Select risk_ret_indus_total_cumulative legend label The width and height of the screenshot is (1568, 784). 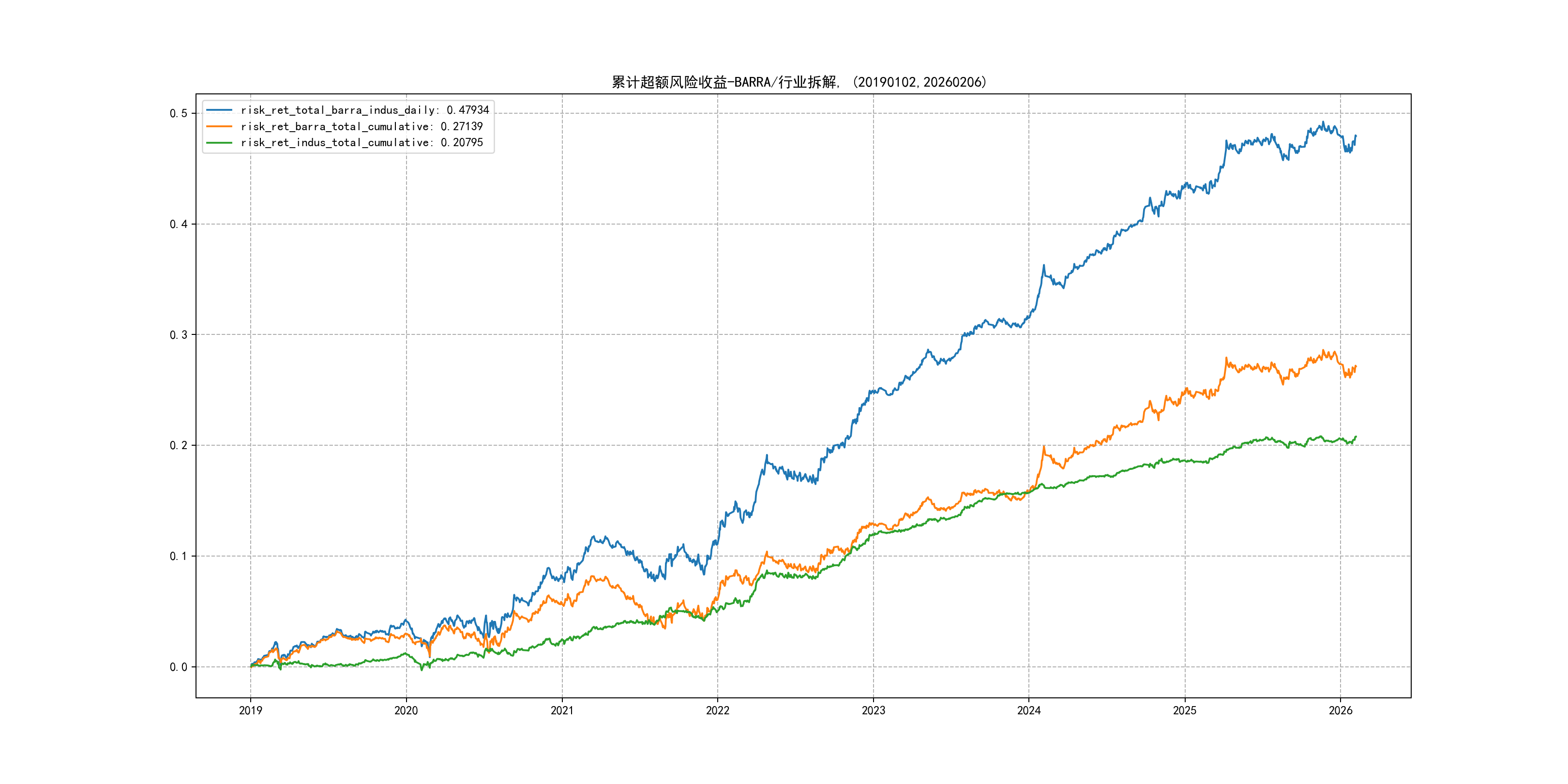tap(362, 142)
